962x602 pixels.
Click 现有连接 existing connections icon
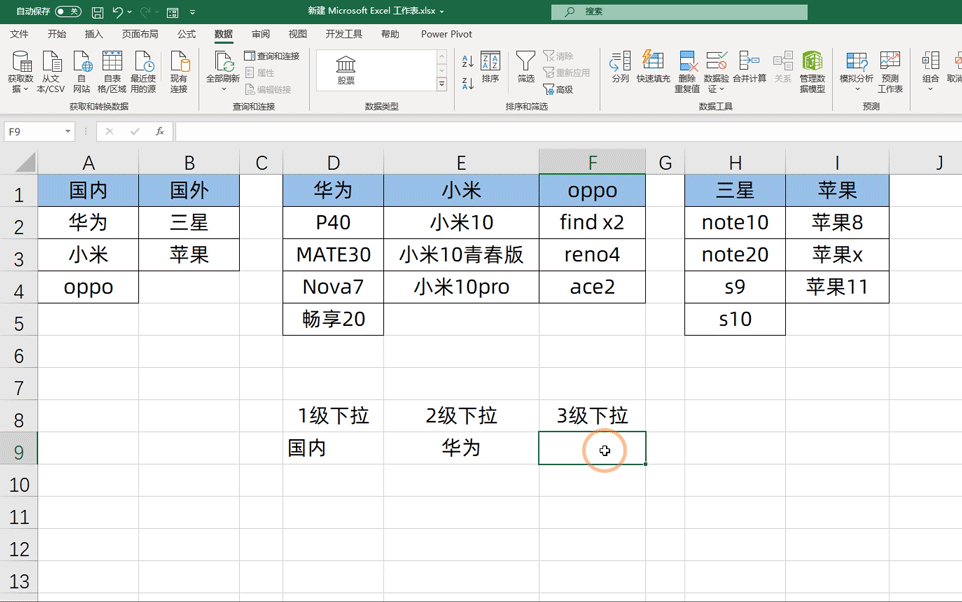click(179, 72)
